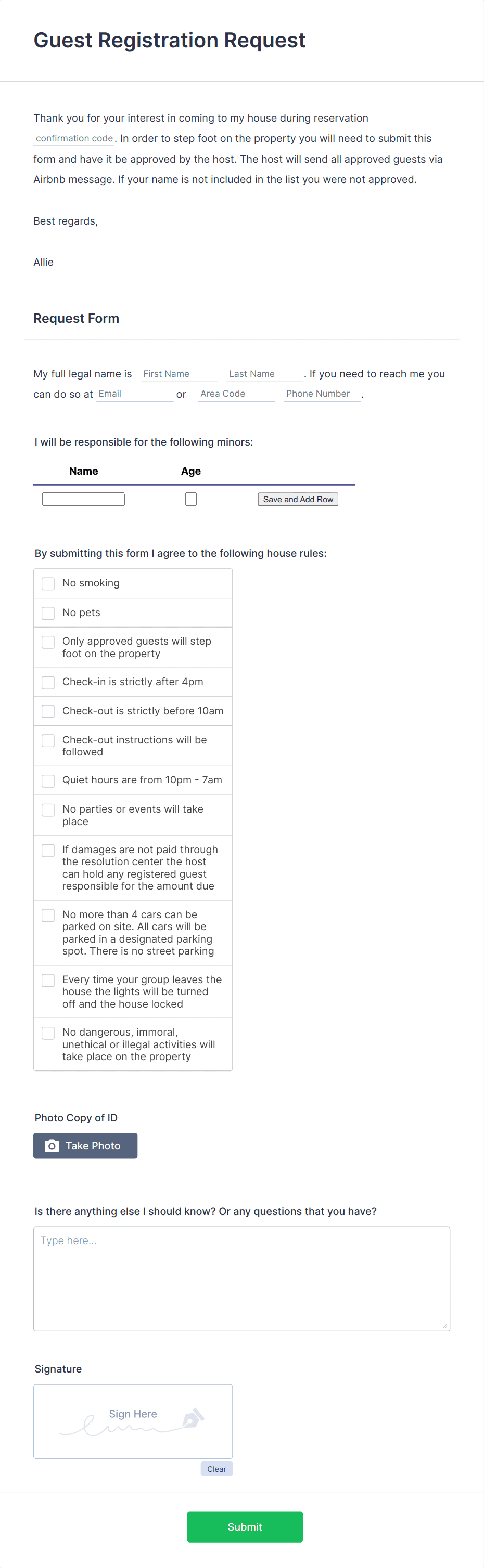The height and width of the screenshot is (1568, 484).
Task: Click the Email input field
Action: (134, 394)
